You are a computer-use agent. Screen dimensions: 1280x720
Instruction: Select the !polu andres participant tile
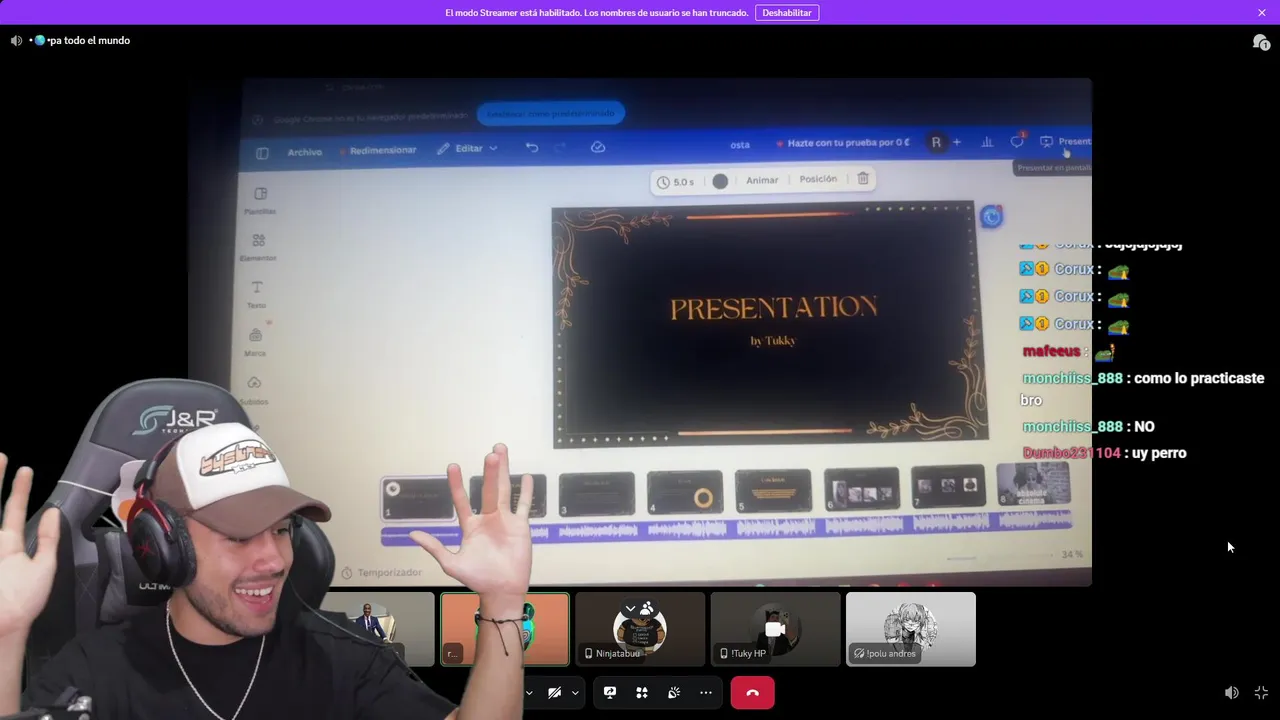(911, 629)
